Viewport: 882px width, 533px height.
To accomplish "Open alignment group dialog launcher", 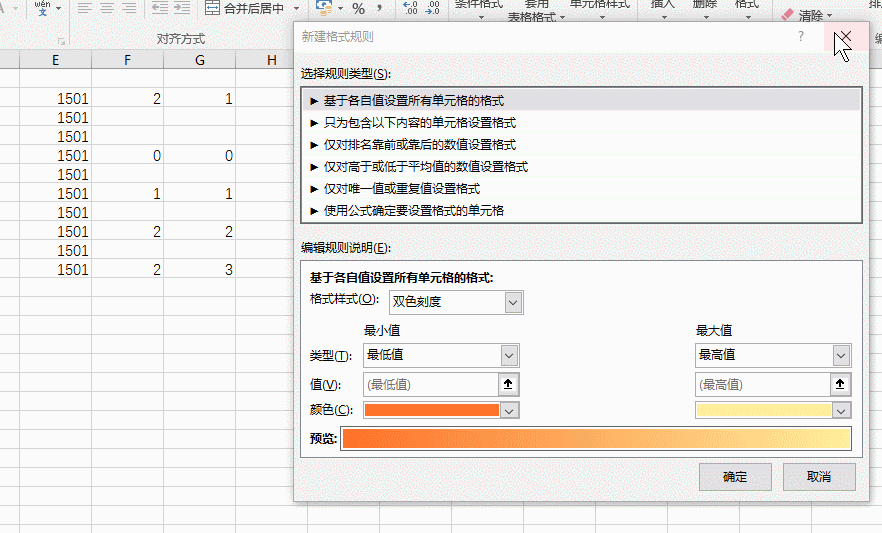I will click(61, 41).
